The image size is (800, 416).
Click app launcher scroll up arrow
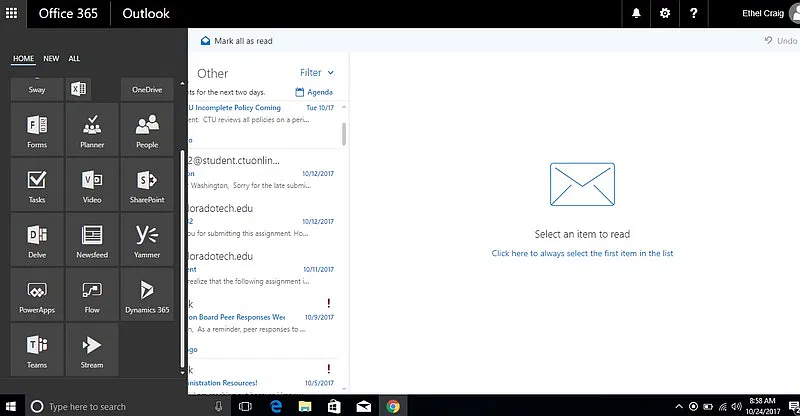pos(182,83)
